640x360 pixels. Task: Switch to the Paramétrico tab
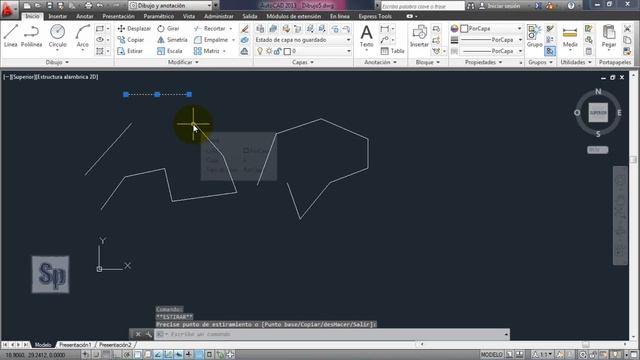pyautogui.click(x=158, y=16)
